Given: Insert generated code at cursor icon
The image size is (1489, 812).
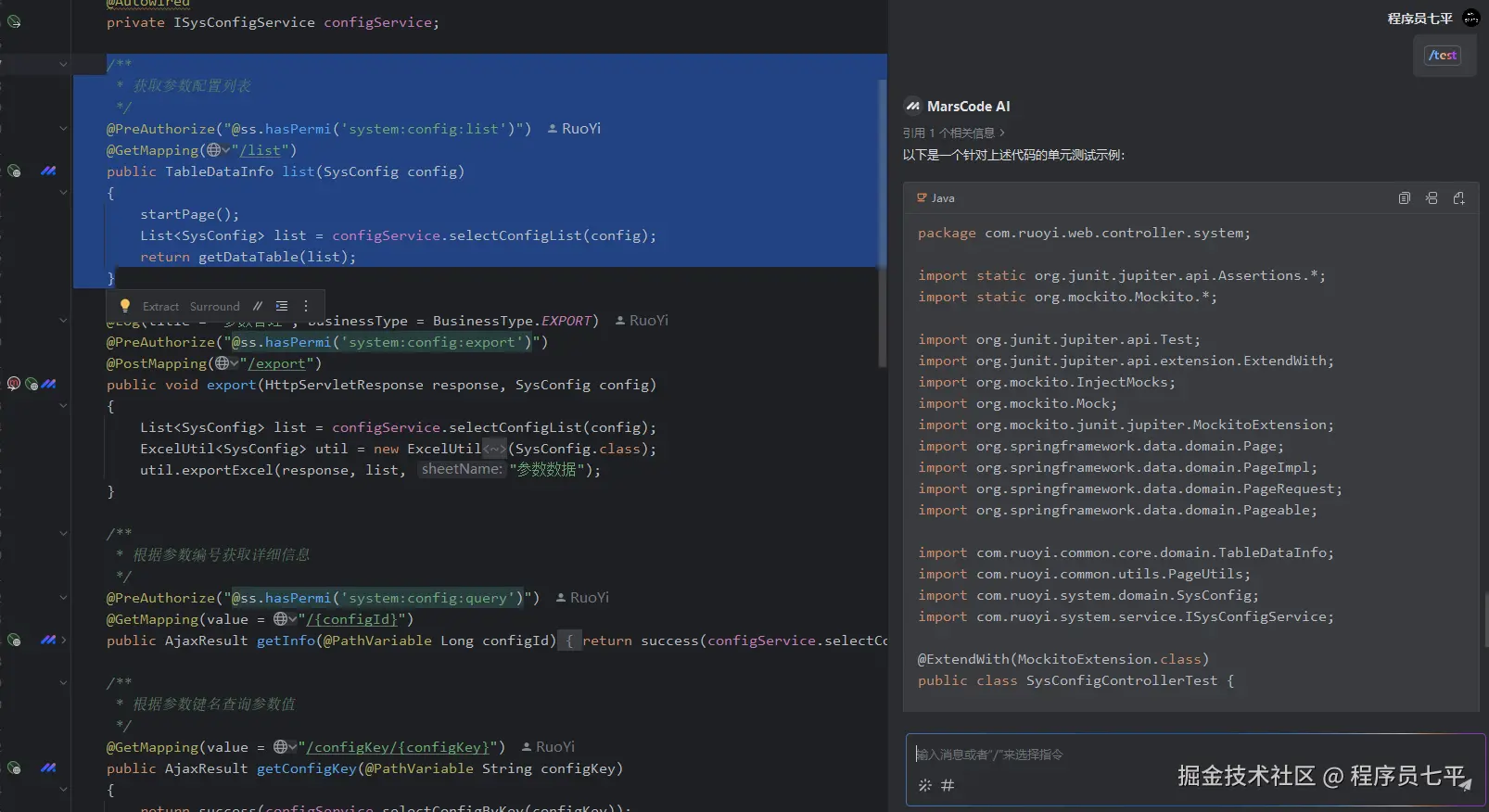Looking at the screenshot, I should (1432, 198).
